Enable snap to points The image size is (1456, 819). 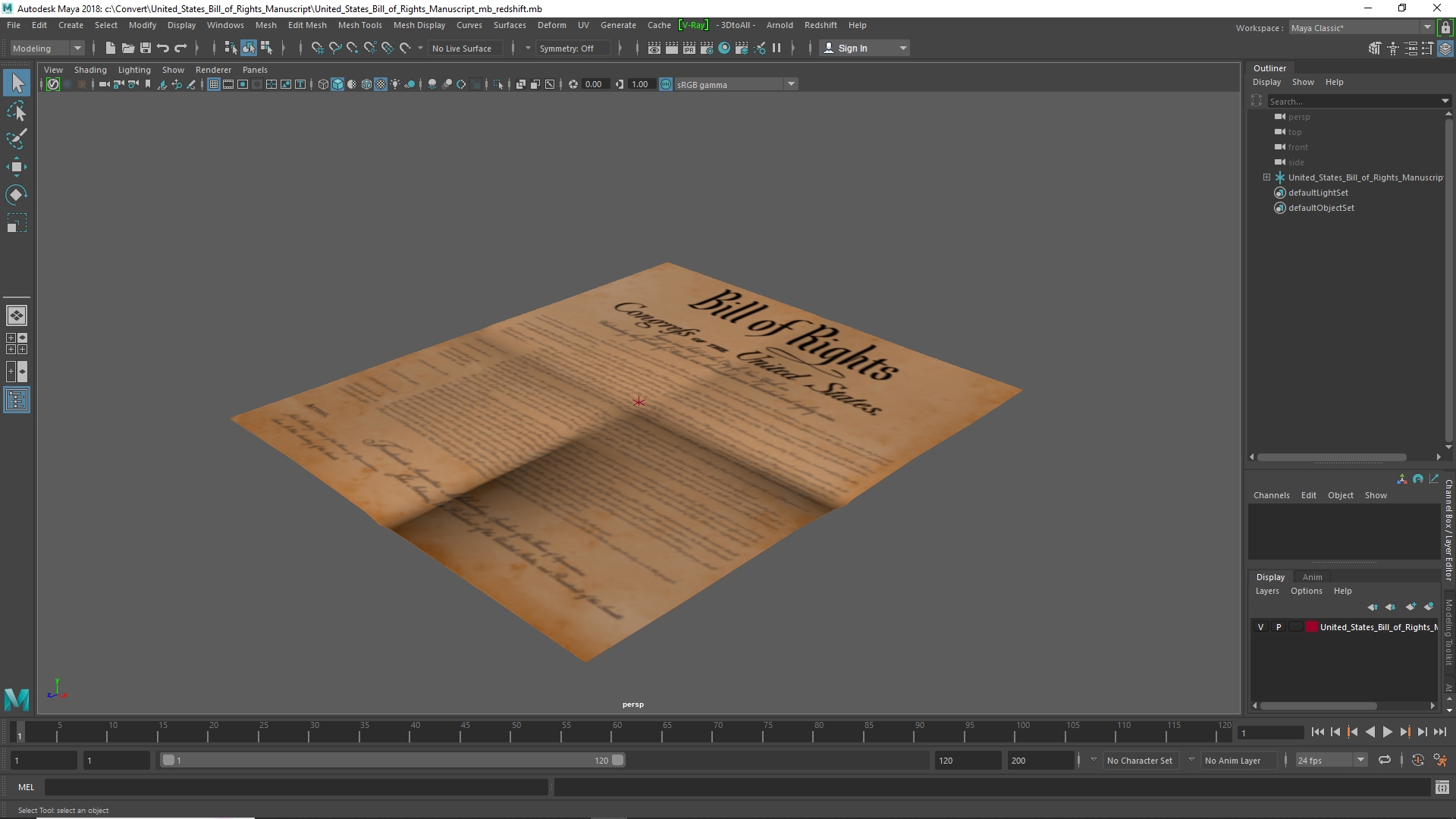[x=353, y=48]
